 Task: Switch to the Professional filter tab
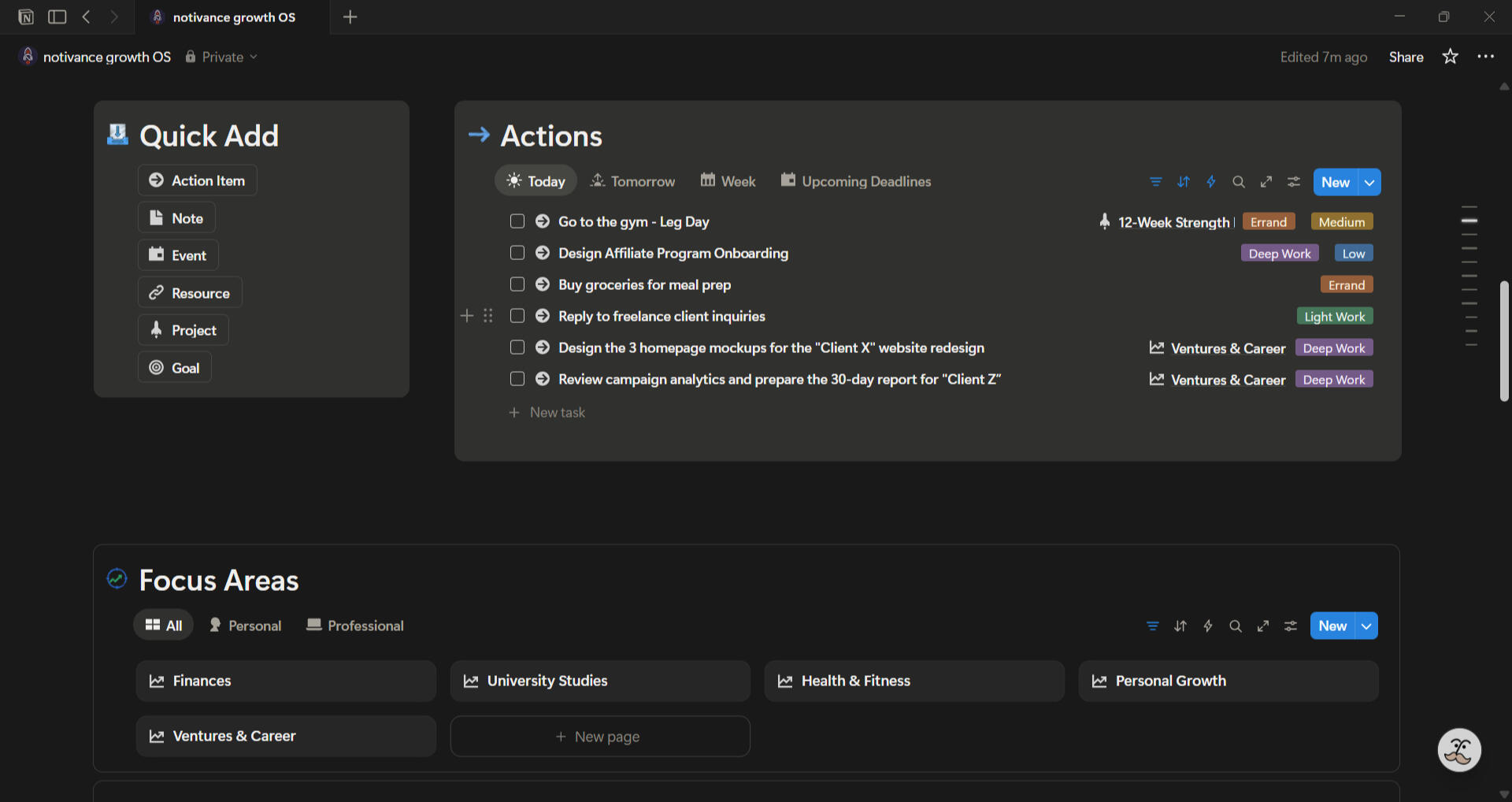[x=354, y=625]
